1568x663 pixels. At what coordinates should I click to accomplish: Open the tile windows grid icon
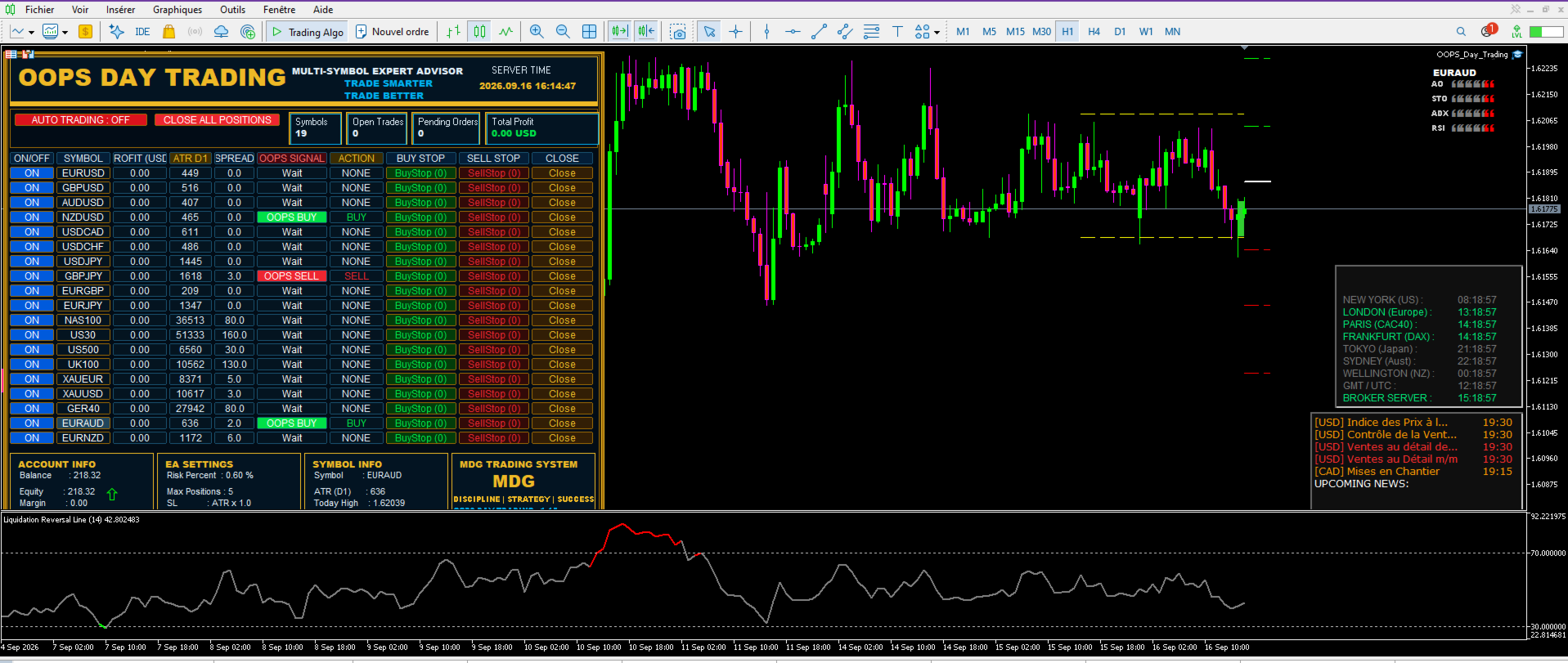point(589,32)
